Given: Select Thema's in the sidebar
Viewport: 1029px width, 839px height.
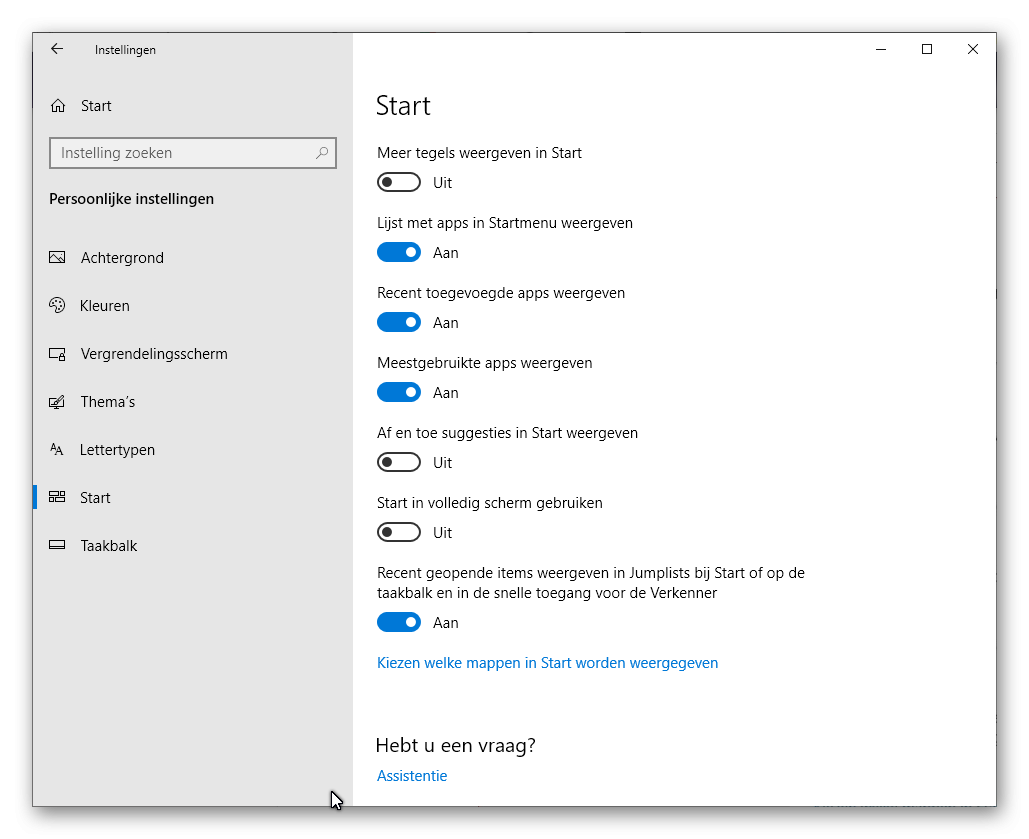Looking at the screenshot, I should (x=193, y=402).
